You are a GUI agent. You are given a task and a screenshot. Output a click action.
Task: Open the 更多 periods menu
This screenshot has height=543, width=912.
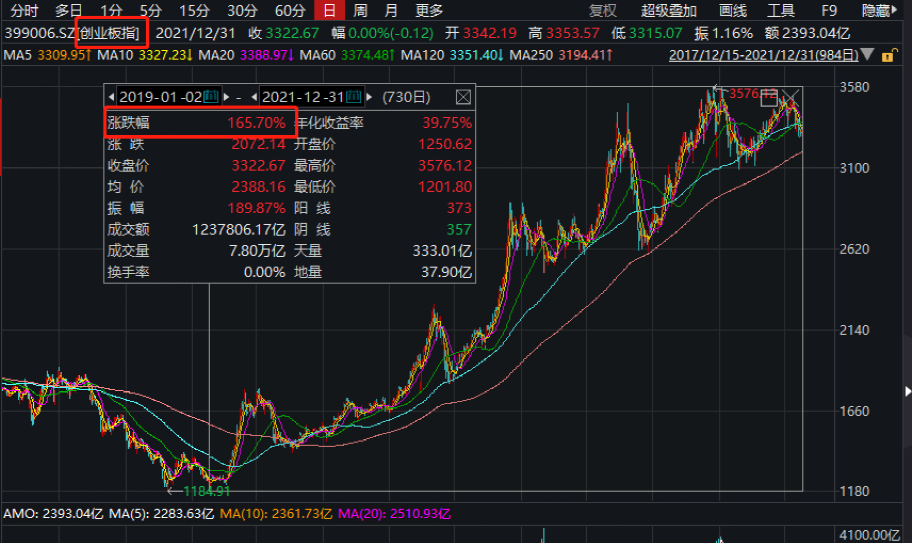429,10
